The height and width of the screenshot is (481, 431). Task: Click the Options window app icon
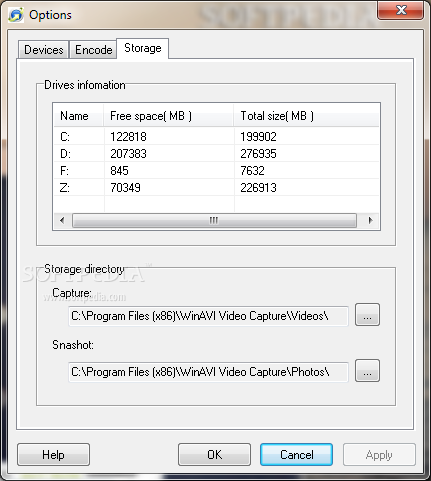click(x=16, y=15)
